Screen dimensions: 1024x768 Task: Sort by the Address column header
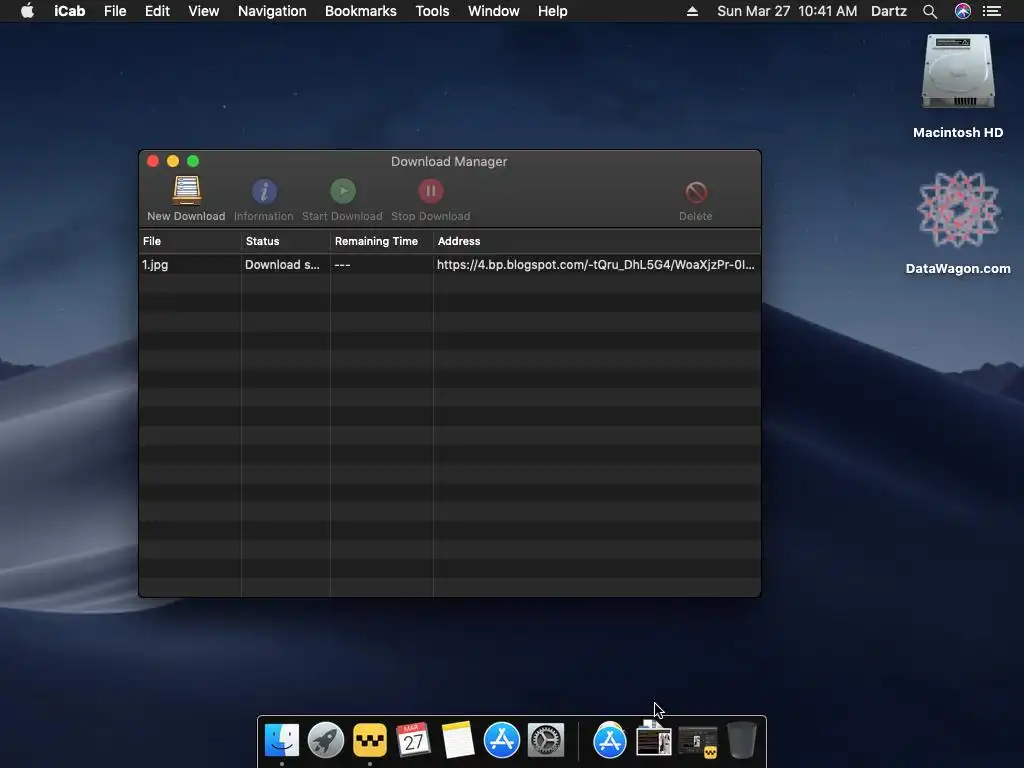[x=597, y=241]
